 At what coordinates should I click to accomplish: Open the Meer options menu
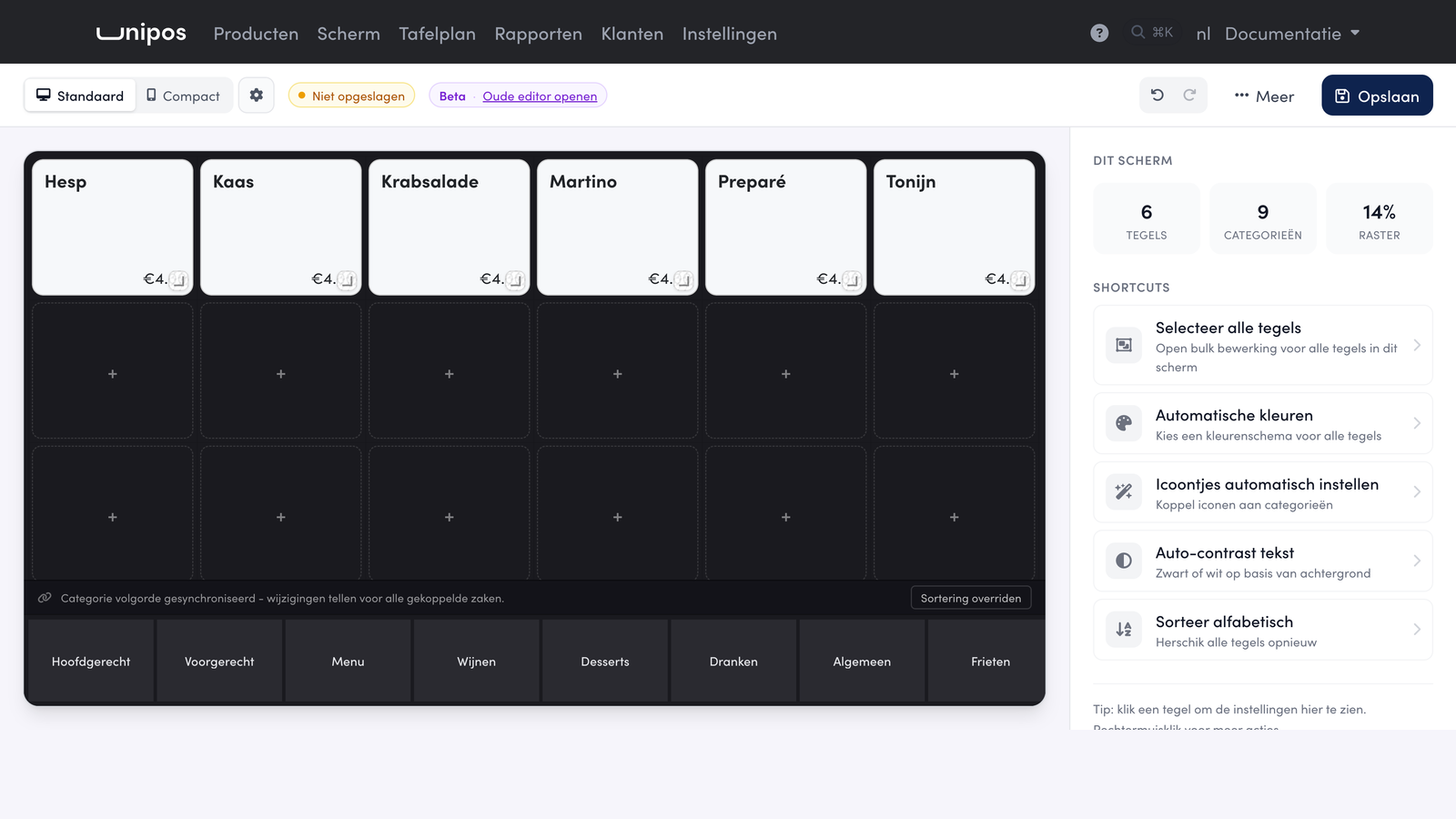coord(1264,96)
